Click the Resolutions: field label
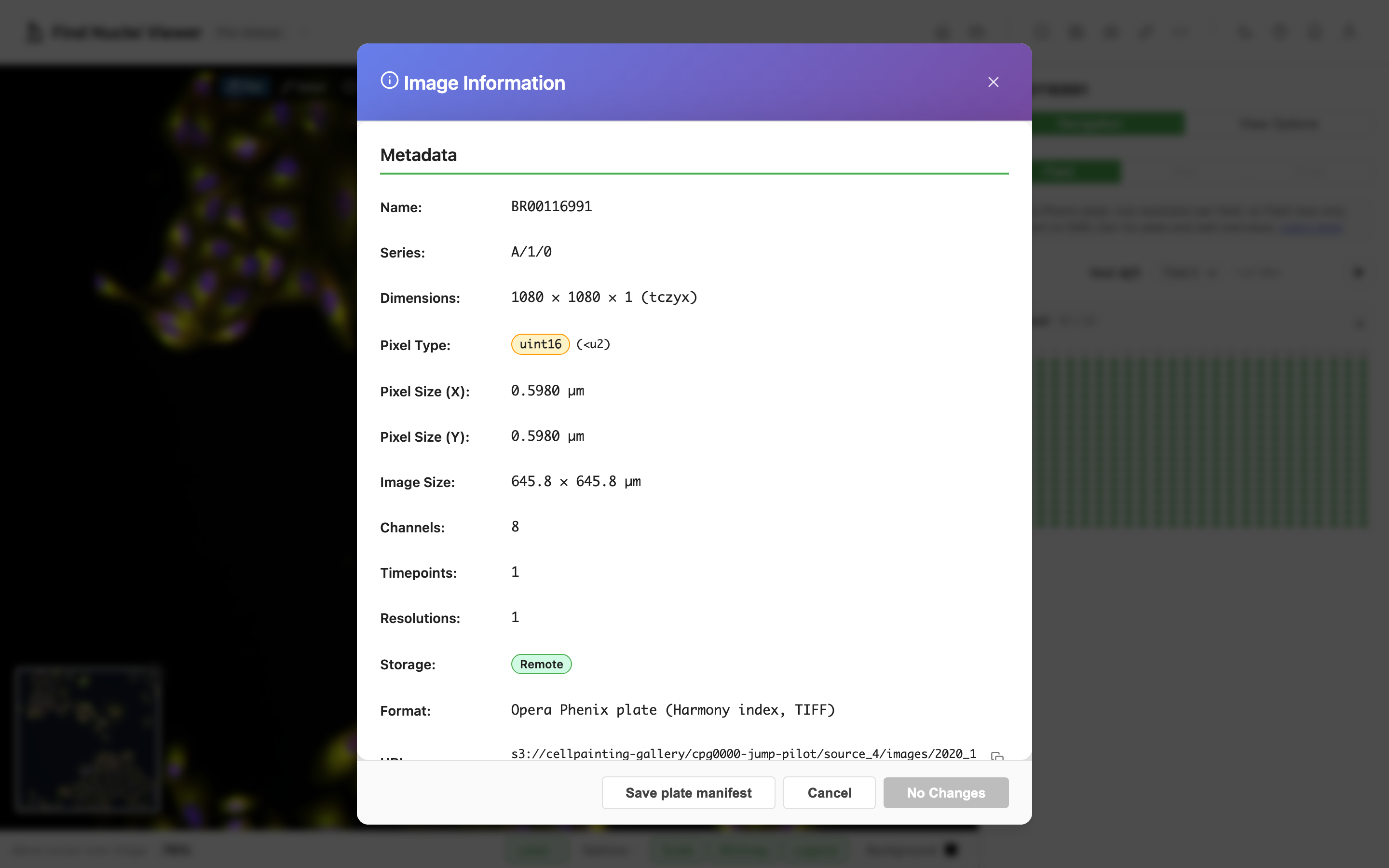Viewport: 1389px width, 868px height. [x=420, y=618]
